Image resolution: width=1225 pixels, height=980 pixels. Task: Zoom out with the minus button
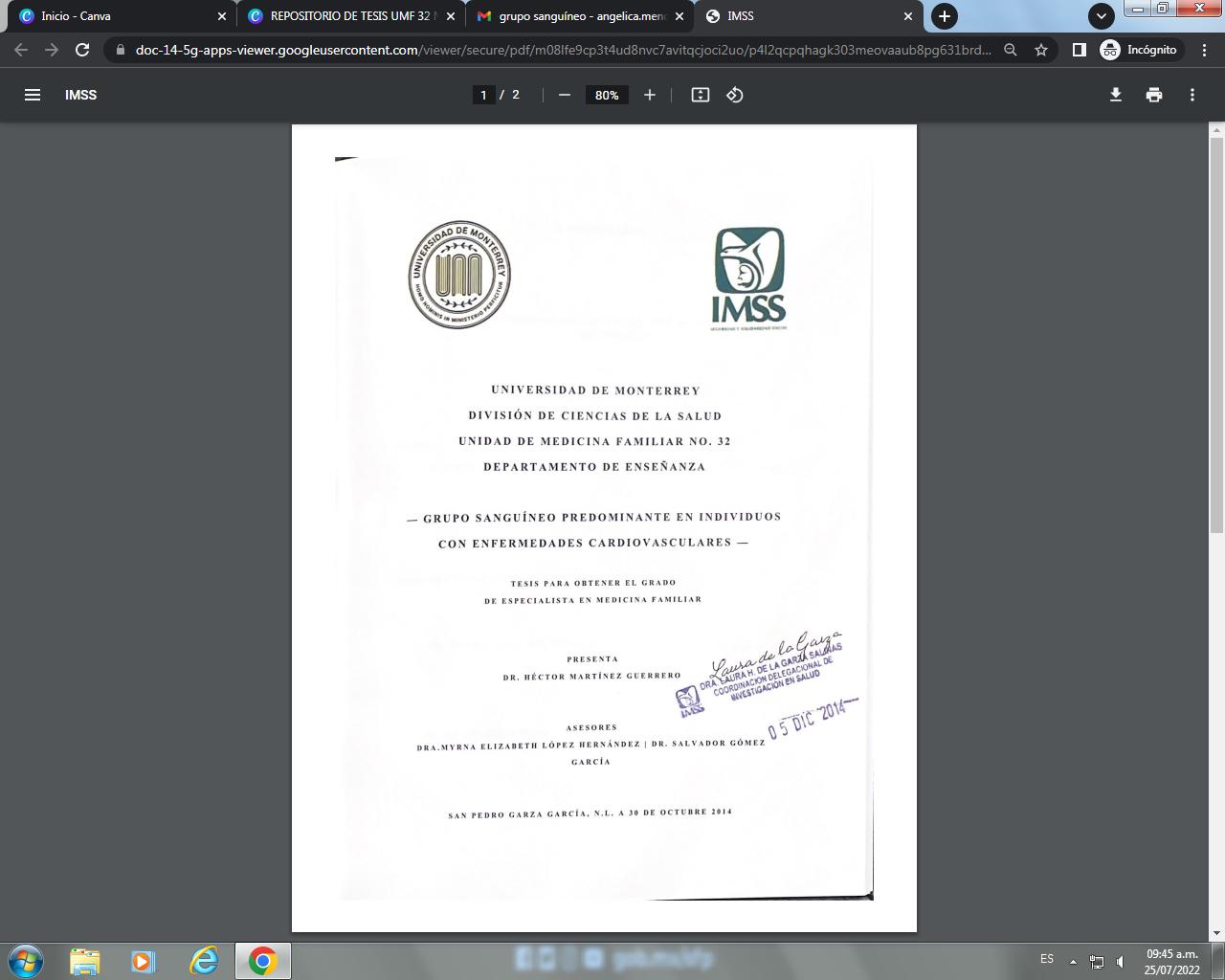(565, 95)
